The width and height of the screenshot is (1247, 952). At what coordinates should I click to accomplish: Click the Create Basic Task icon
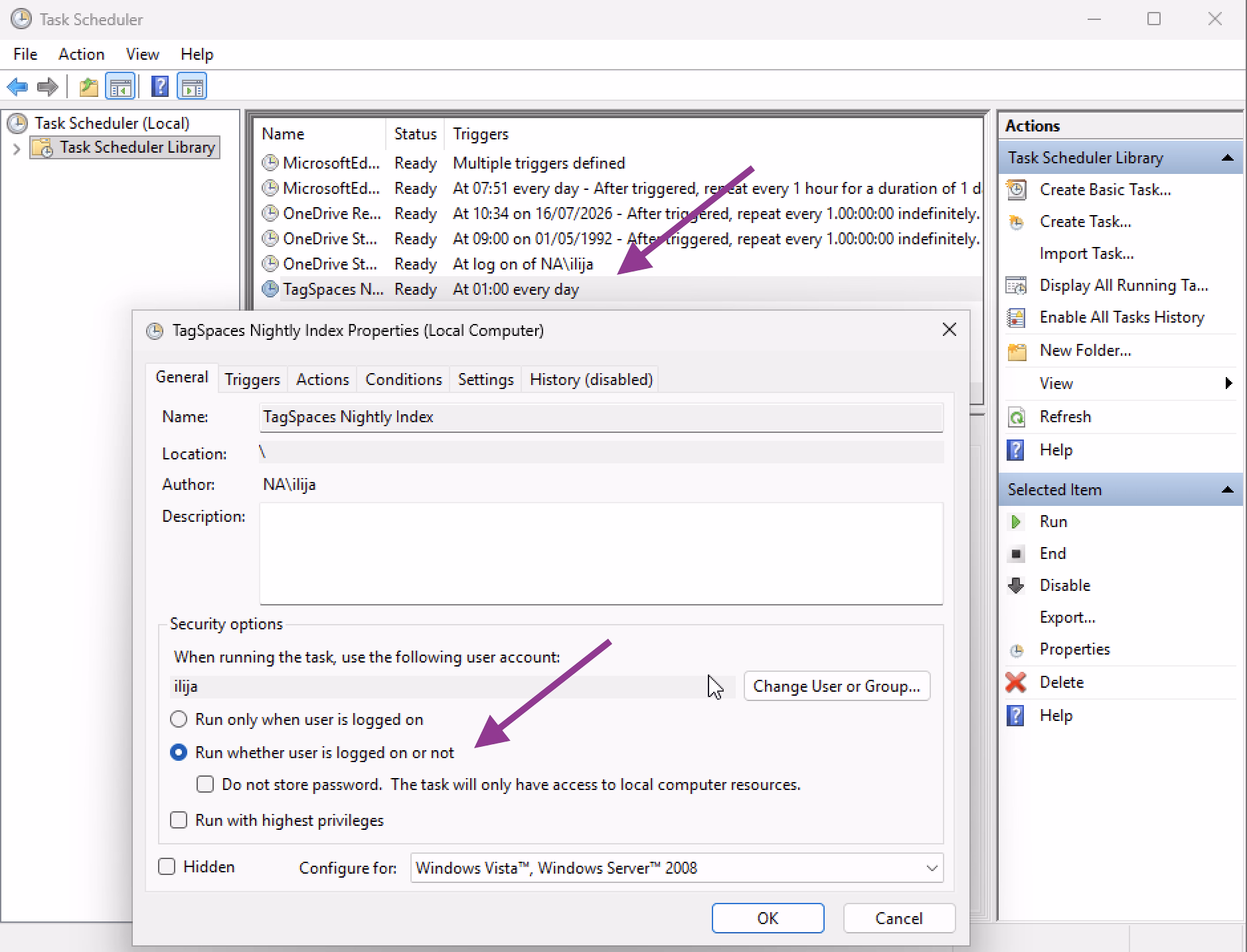(x=1017, y=190)
